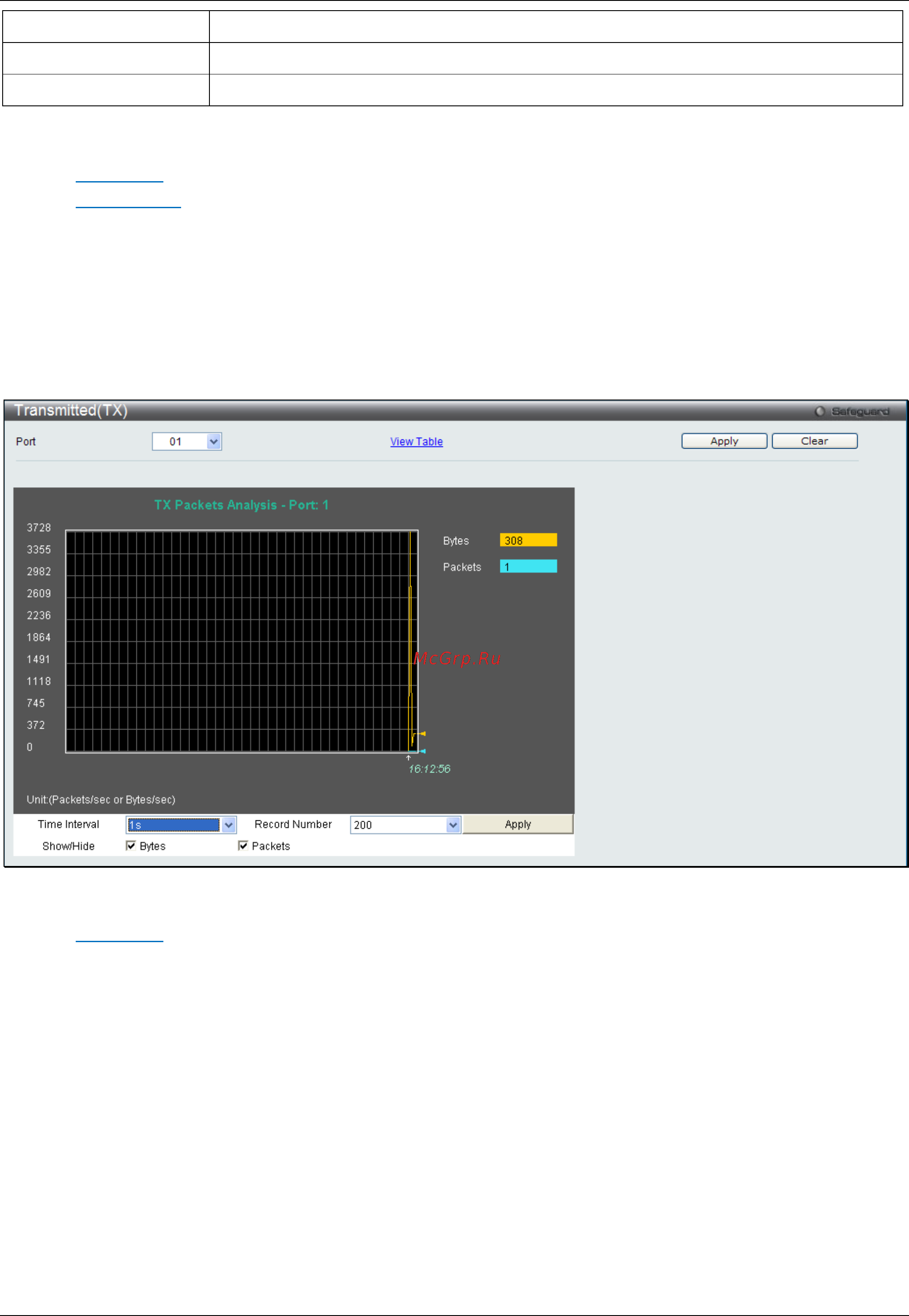This screenshot has height=1316, width=909.
Task: Click the 3728 y-axis value
Action: [39, 528]
